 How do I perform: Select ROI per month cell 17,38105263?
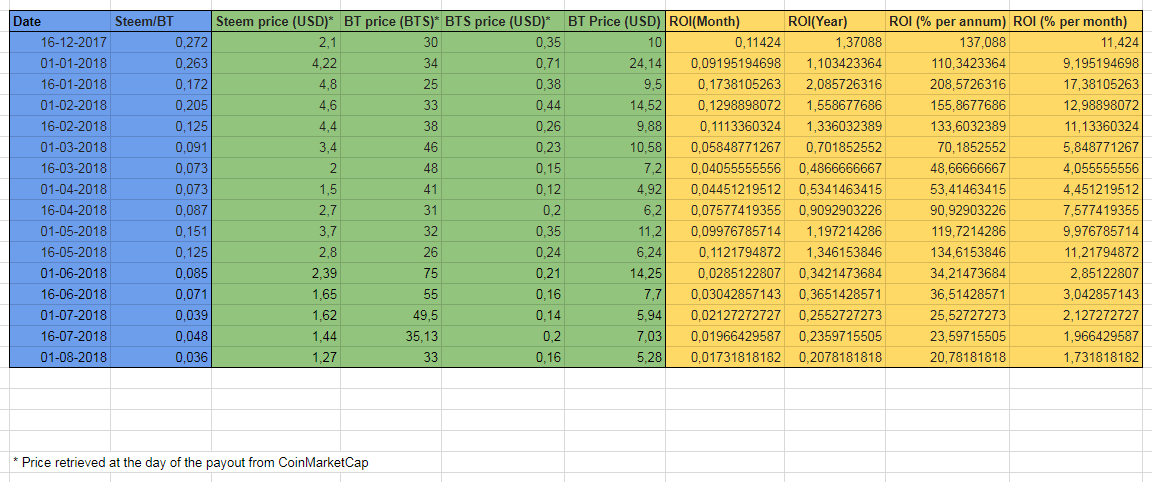pos(1076,84)
